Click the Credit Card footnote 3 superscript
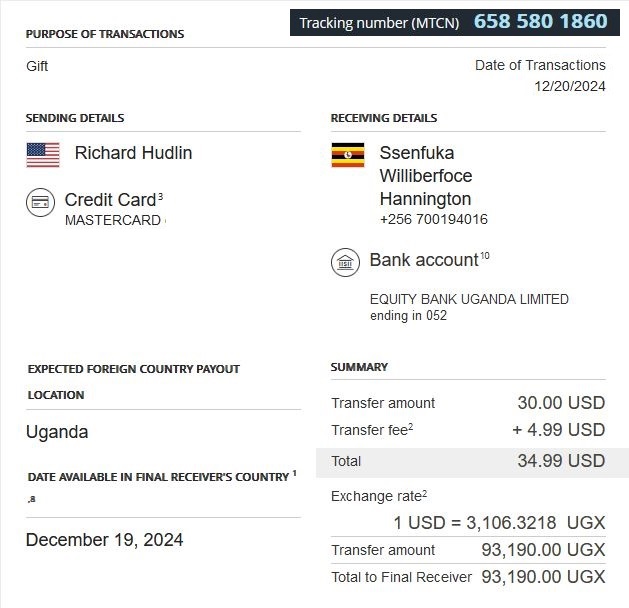This screenshot has height=608, width=629. [x=160, y=197]
